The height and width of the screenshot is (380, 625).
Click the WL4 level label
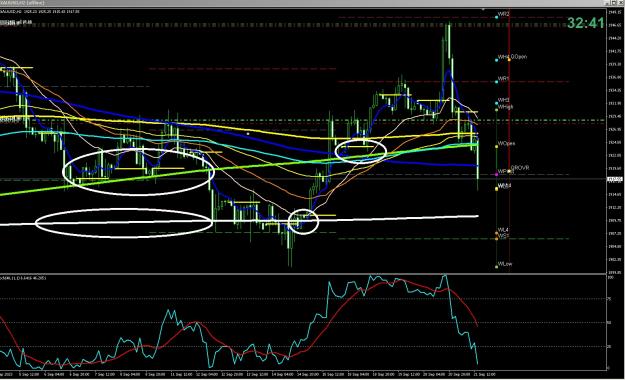tap(503, 230)
